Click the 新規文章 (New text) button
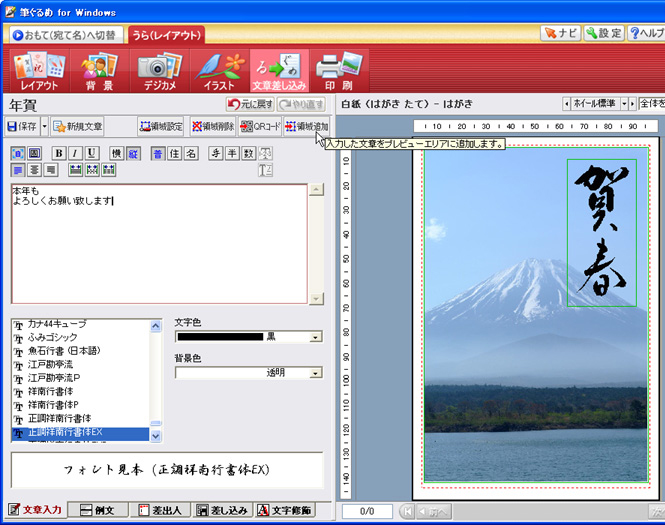The width and height of the screenshot is (665, 525). [x=78, y=127]
